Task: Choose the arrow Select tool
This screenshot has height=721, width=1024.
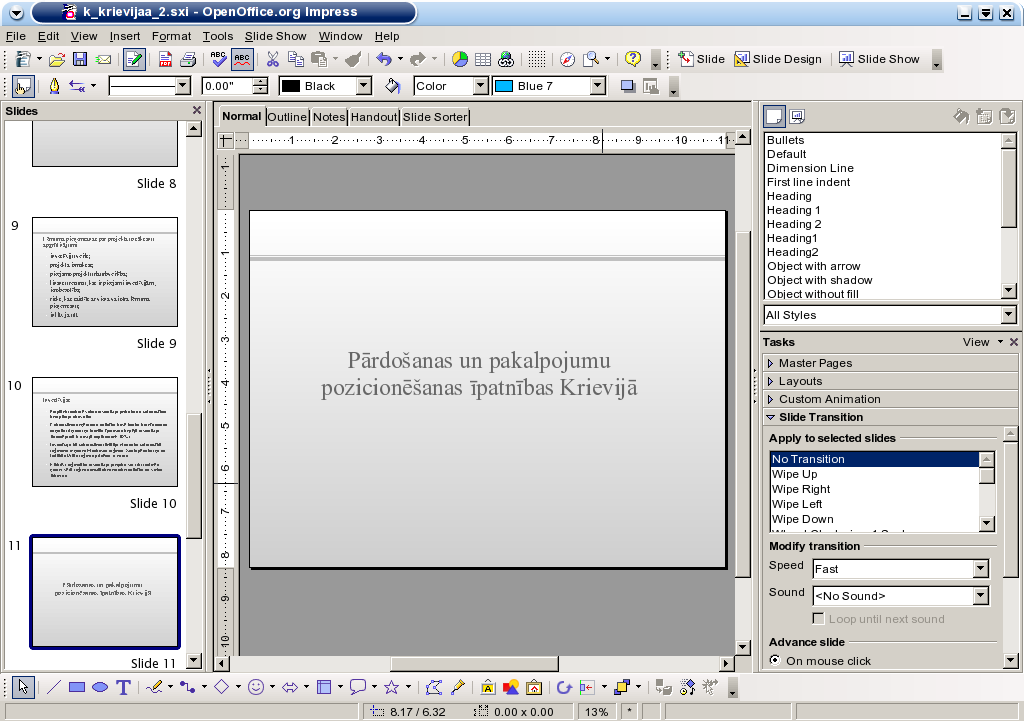Action: tap(24, 687)
